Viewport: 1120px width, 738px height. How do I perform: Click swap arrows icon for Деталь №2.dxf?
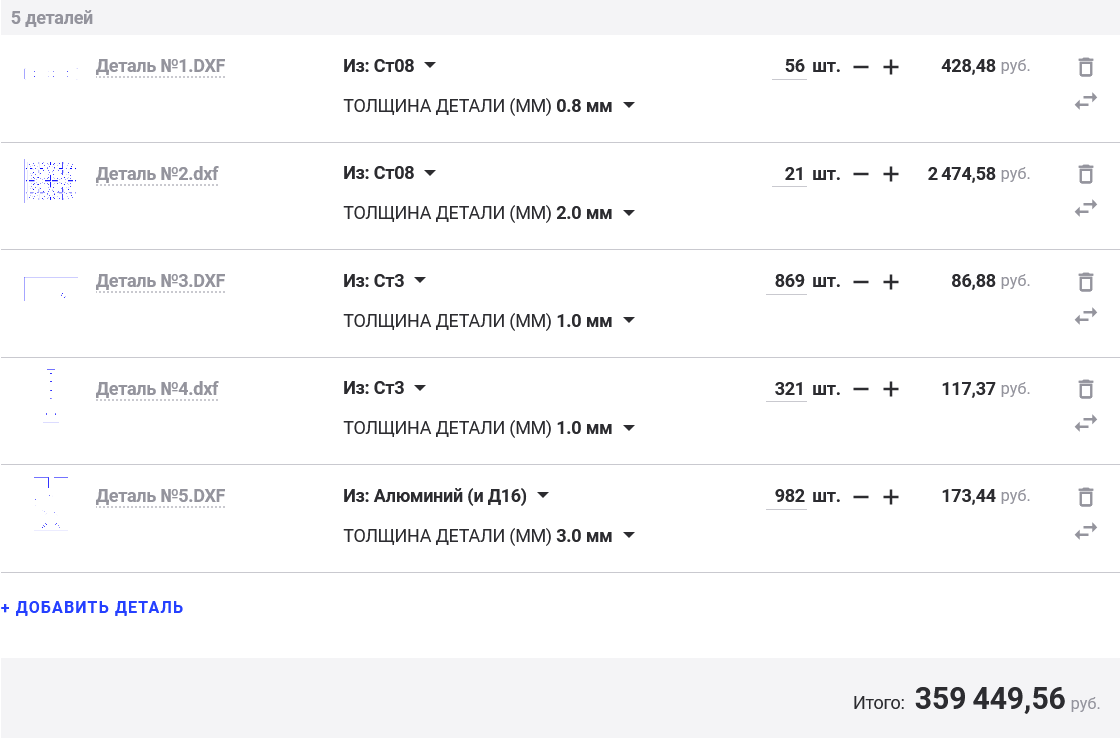pos(1085,209)
